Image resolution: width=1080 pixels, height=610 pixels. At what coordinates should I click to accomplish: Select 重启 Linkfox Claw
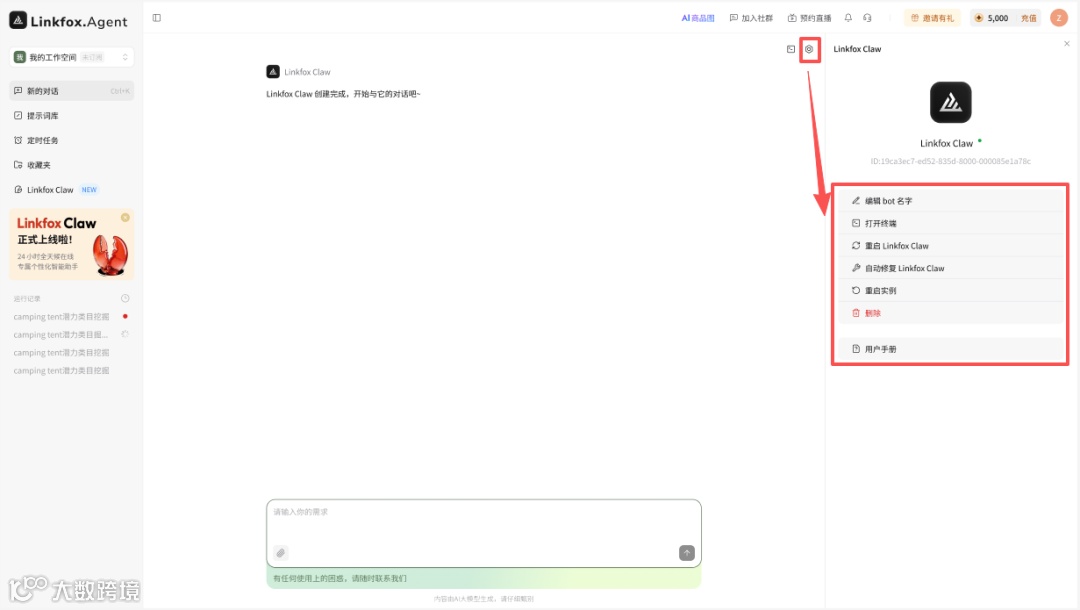(x=951, y=246)
